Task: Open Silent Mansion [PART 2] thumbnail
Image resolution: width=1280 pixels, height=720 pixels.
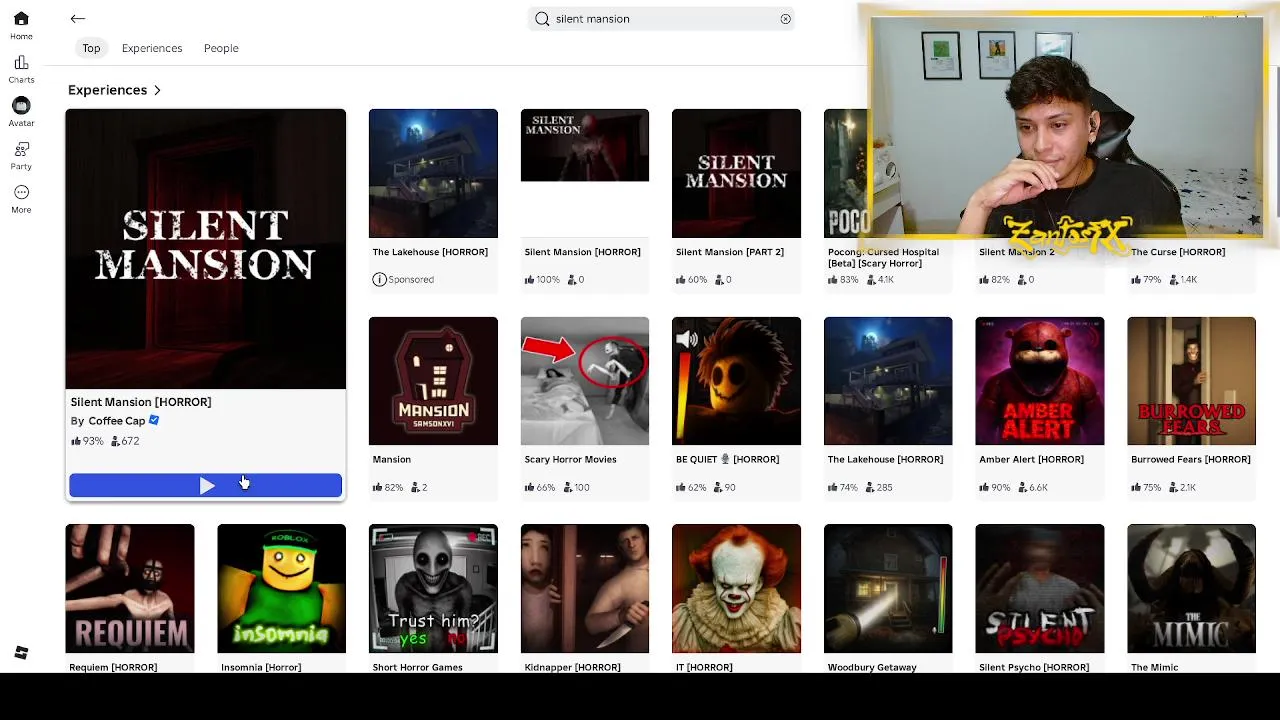Action: click(736, 173)
